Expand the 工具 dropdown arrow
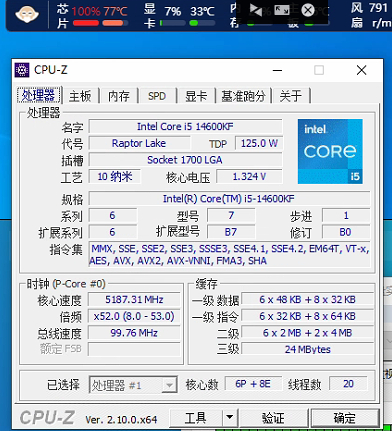392x431 pixels. 230,418
